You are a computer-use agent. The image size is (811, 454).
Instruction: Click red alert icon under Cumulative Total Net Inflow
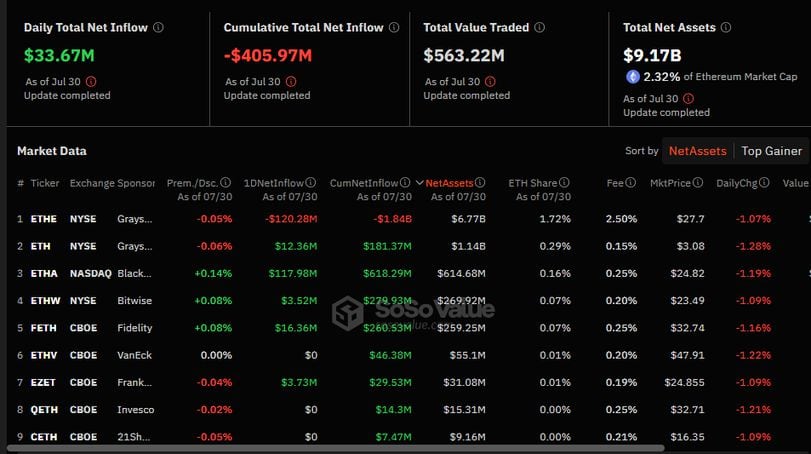point(291,82)
